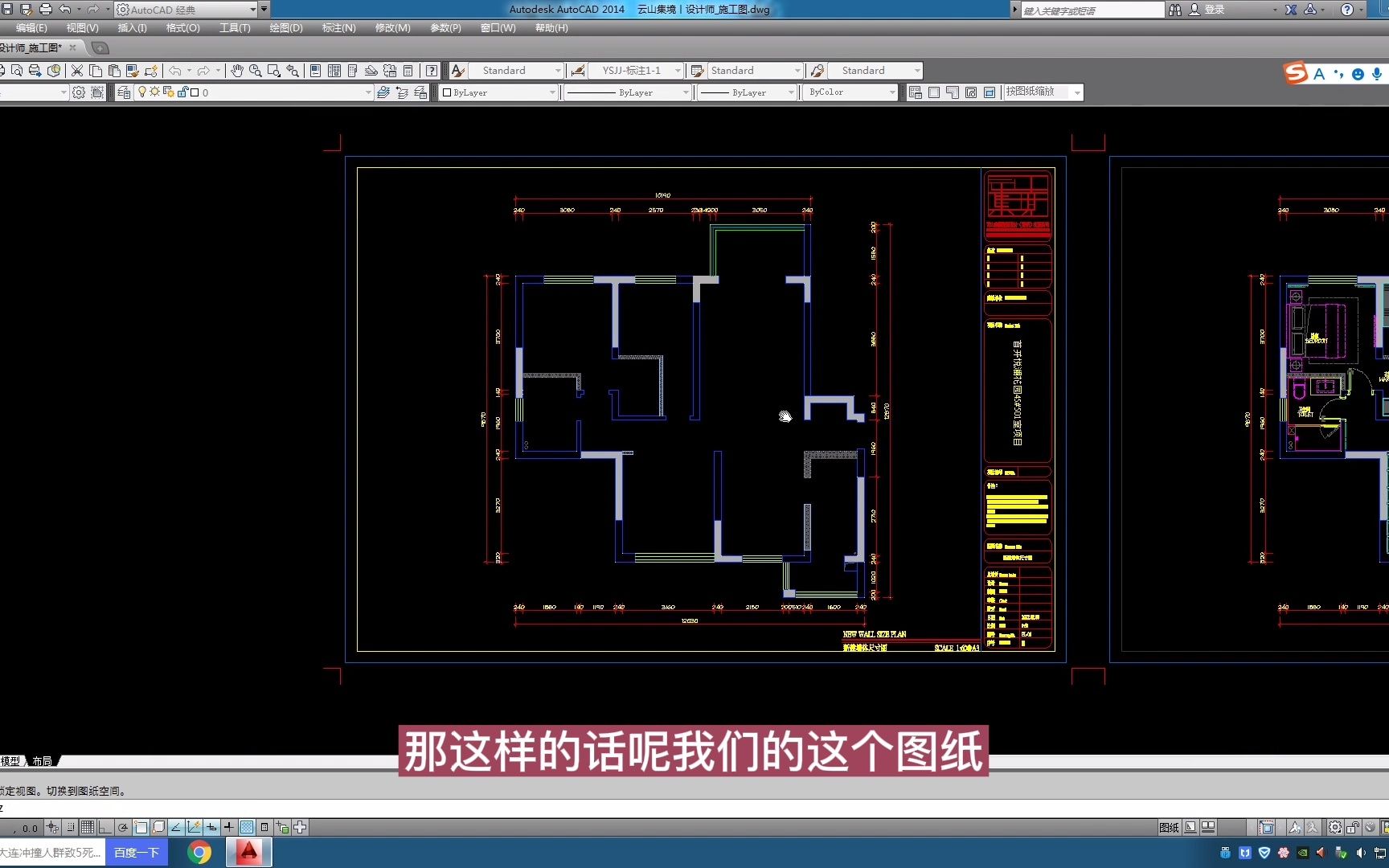Click the Zoom Previous icon
This screenshot has width=1389, height=868.
click(293, 71)
